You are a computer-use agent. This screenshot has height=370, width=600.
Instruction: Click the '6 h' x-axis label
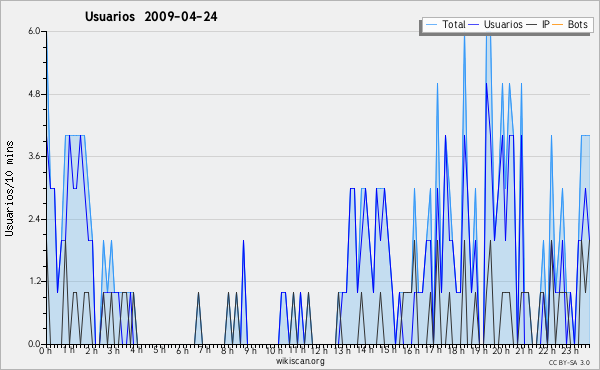pyautogui.click(x=182, y=350)
